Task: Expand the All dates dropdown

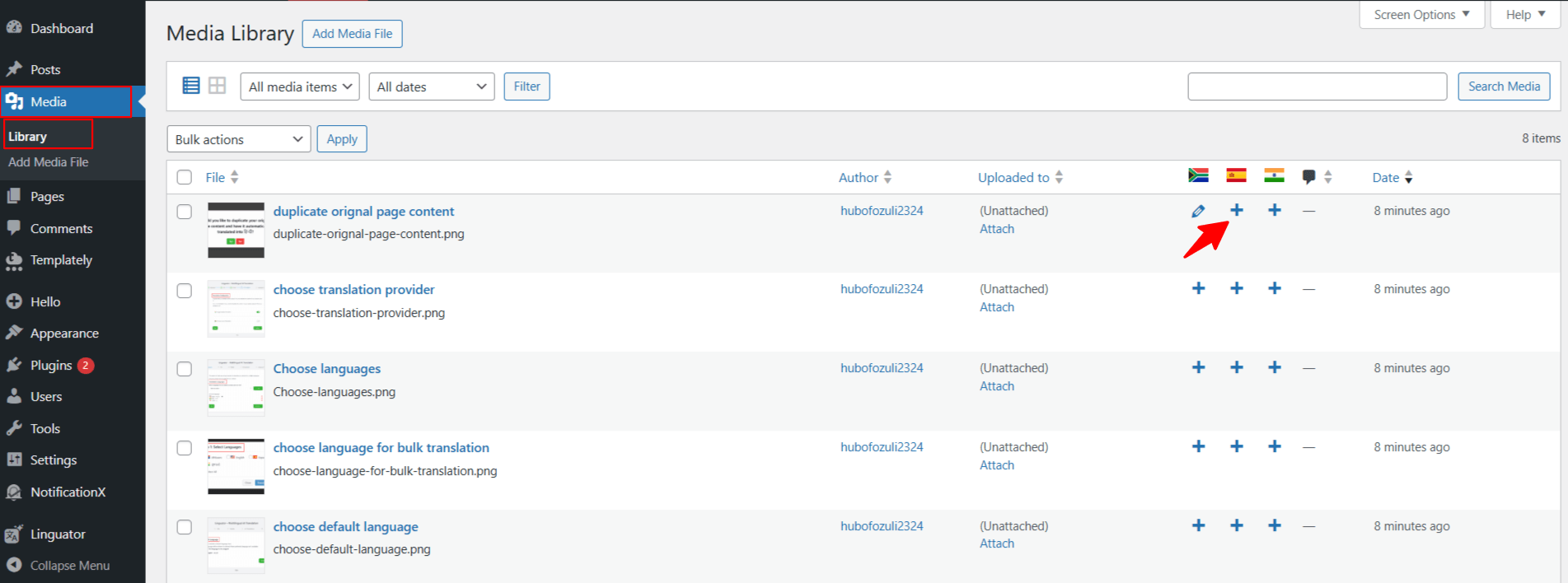Action: point(431,86)
